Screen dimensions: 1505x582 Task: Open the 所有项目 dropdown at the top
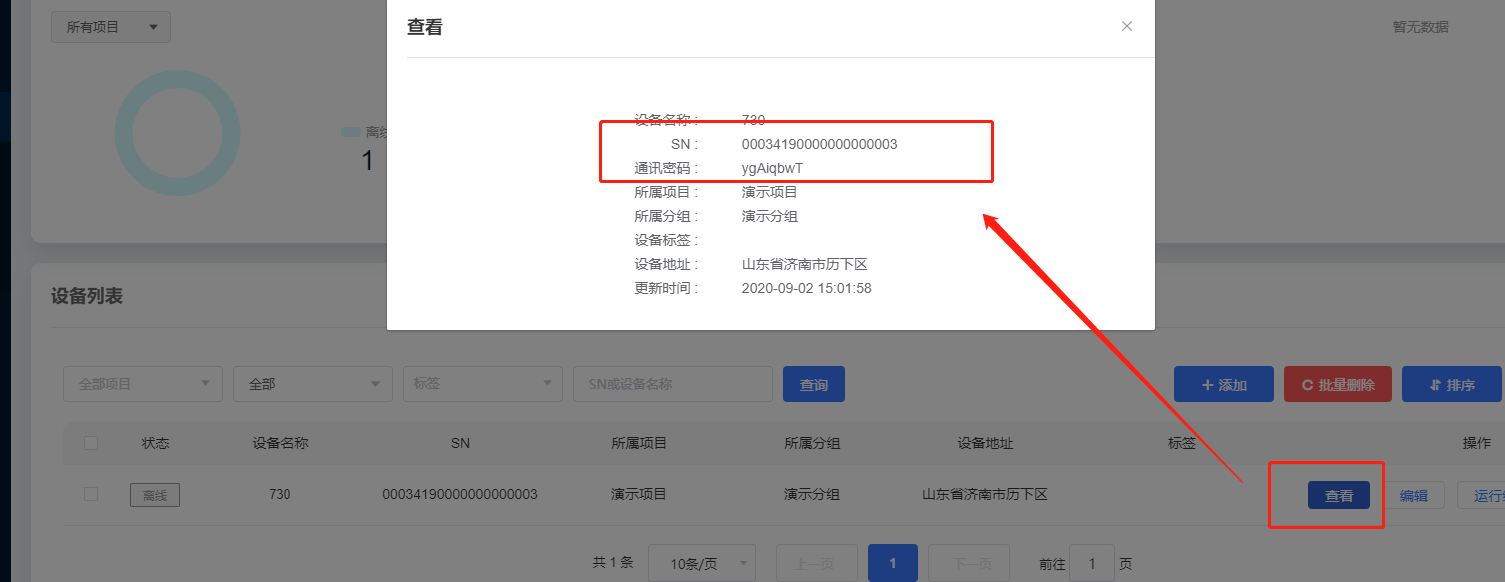point(111,27)
